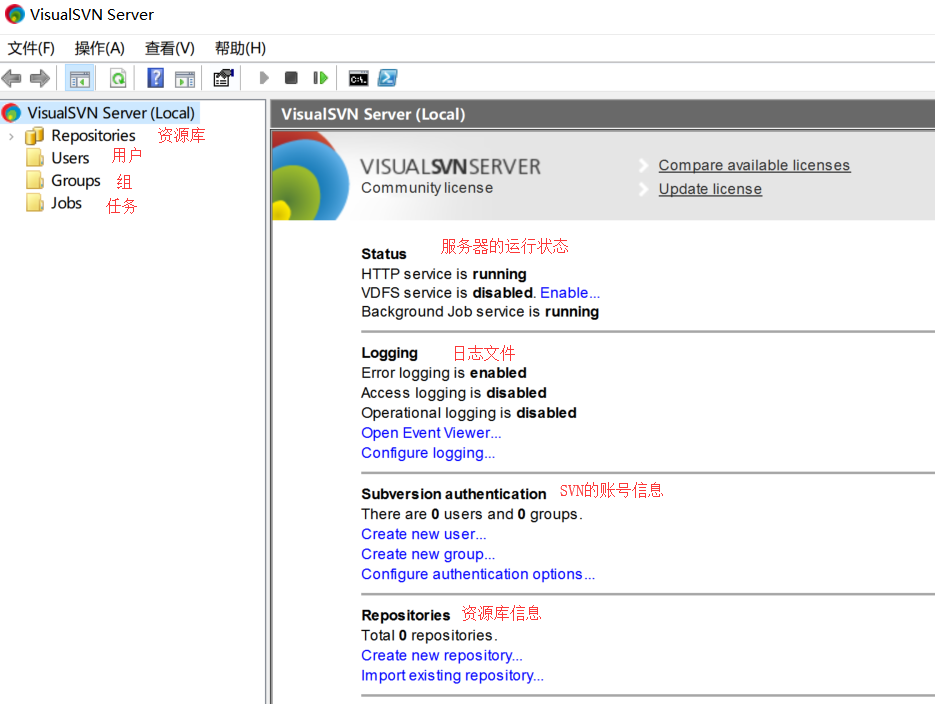Click the 'Community license' text

[x=427, y=188]
